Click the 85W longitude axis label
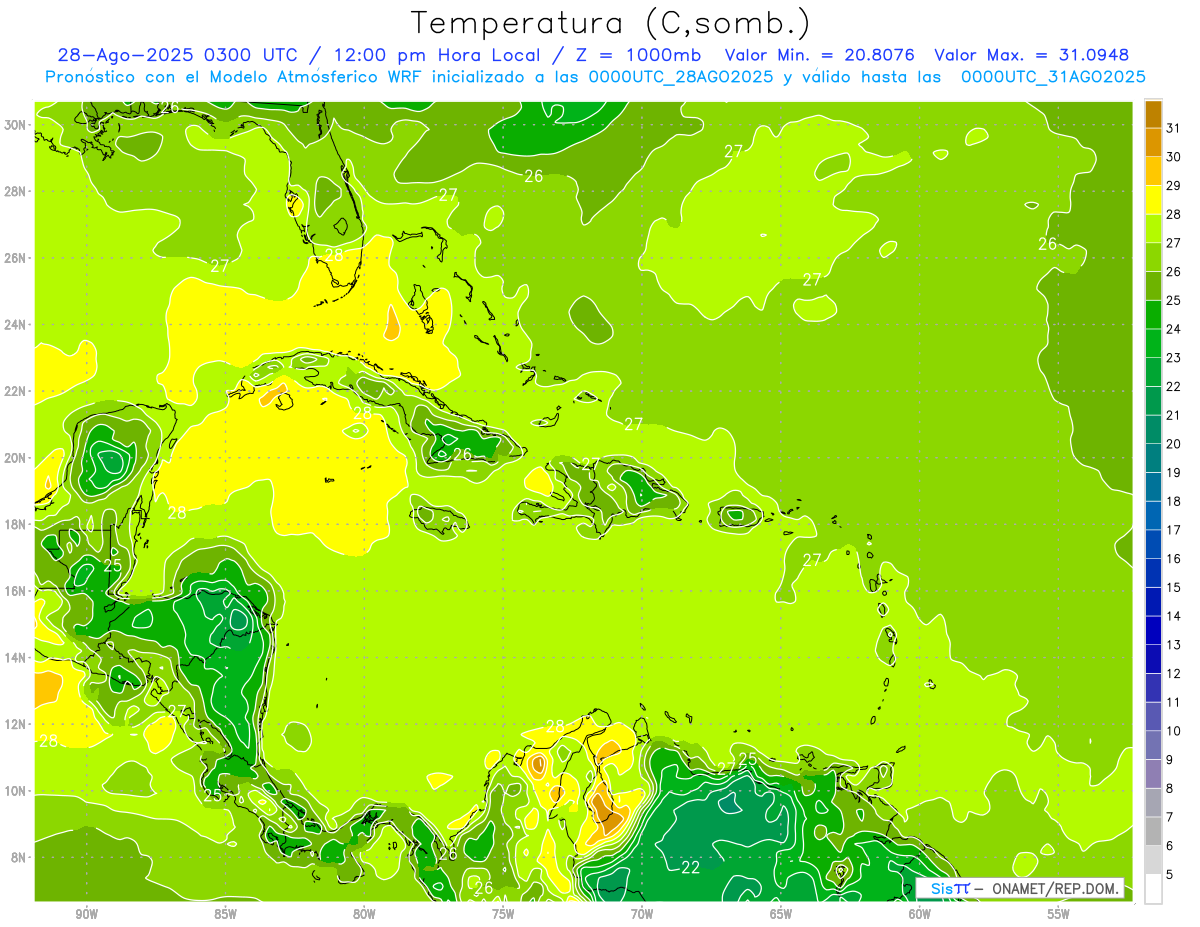Screen dimensions: 1200x927 [x=226, y=914]
